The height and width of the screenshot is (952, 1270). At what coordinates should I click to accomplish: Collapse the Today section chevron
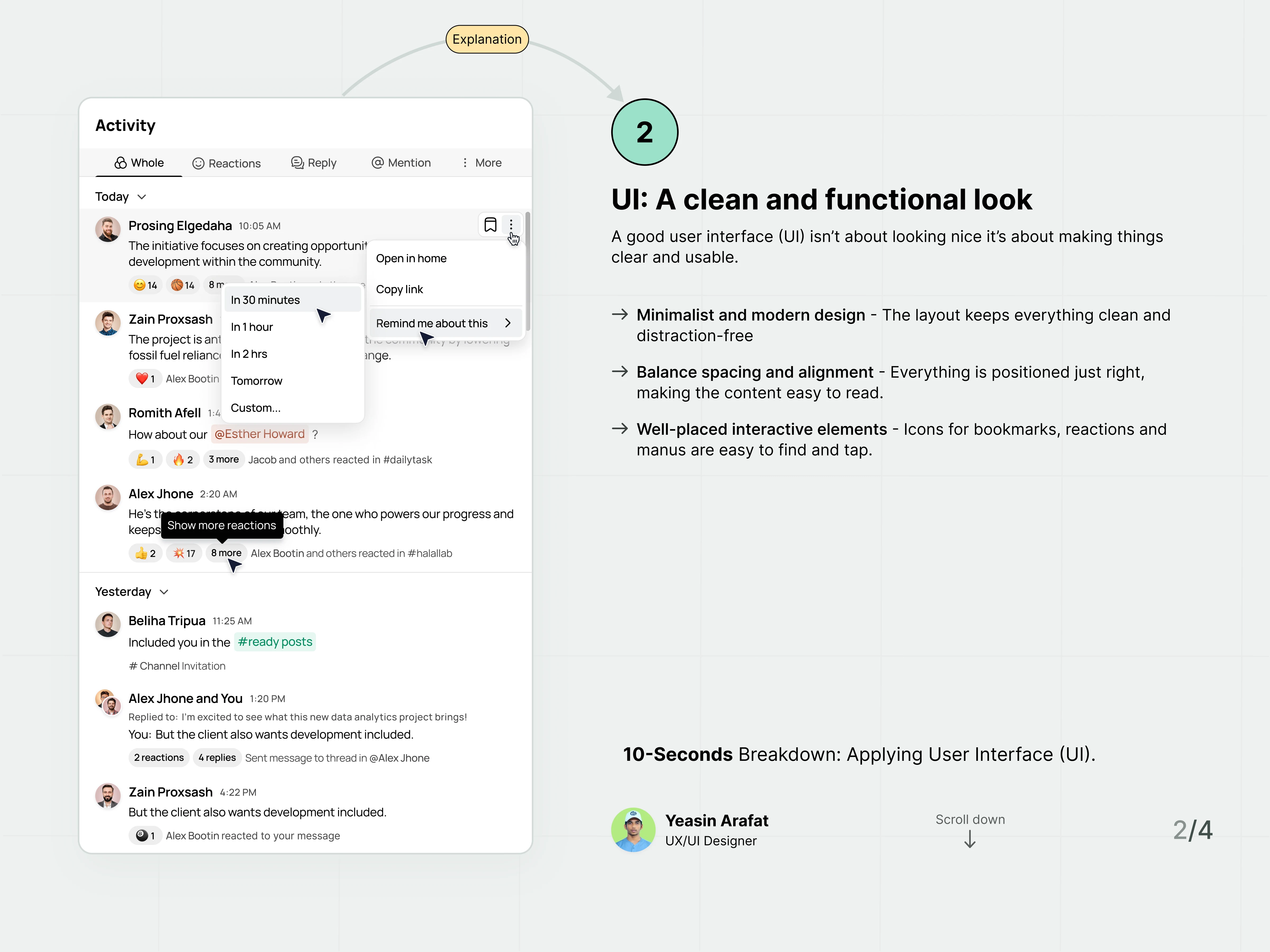coord(142,197)
